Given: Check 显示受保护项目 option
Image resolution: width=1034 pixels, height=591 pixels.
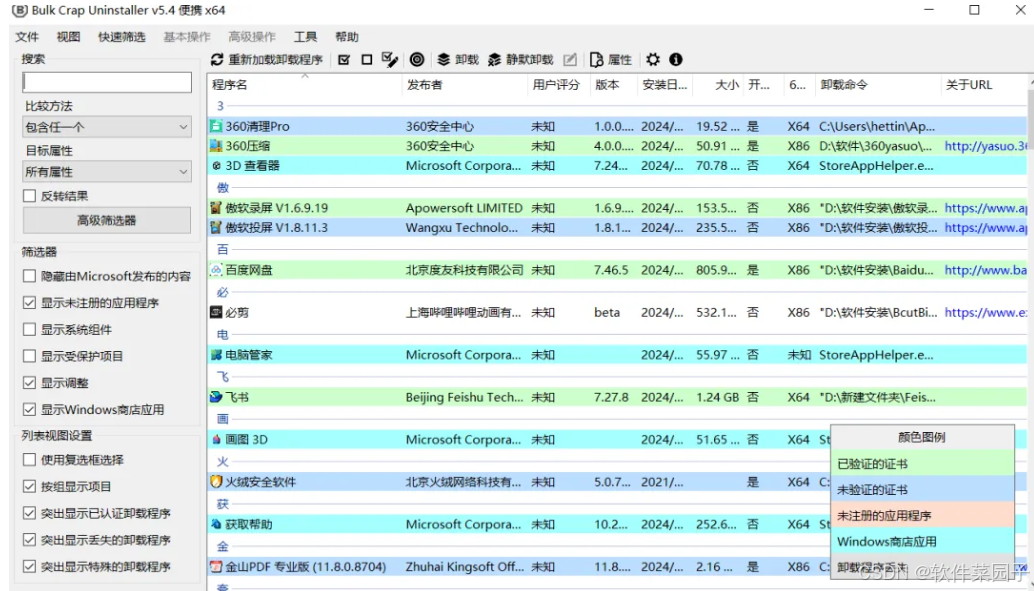Looking at the screenshot, I should click(x=29, y=356).
